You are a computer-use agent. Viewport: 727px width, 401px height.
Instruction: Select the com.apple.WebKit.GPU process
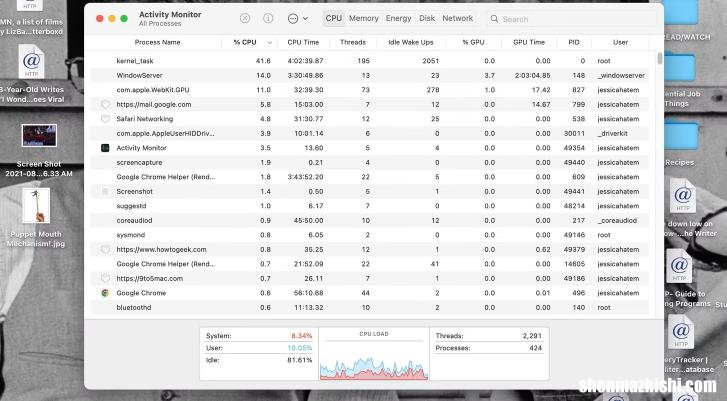point(370,90)
